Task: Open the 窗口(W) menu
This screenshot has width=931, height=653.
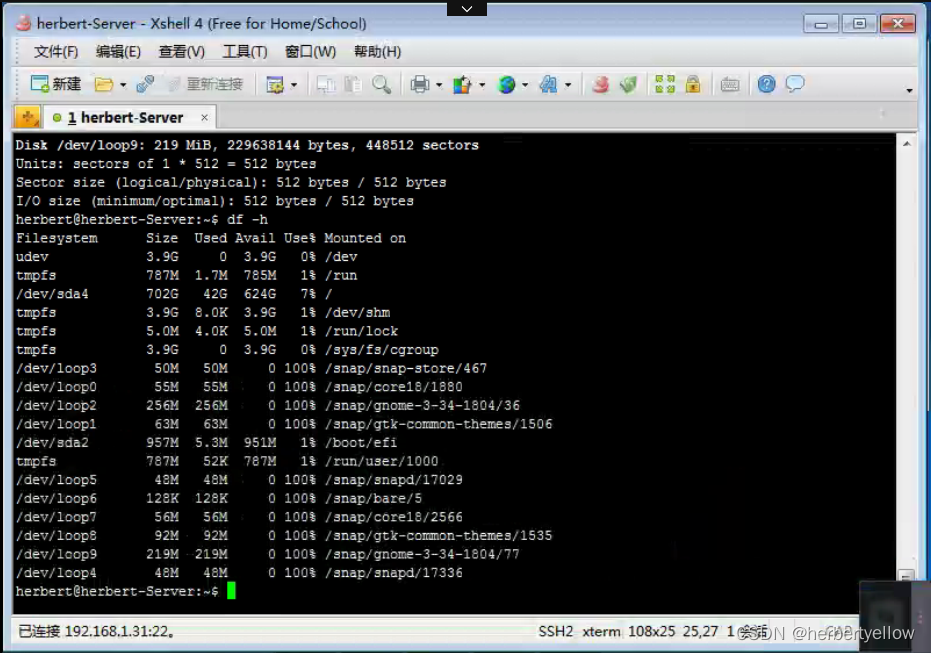Action: pyautogui.click(x=310, y=52)
